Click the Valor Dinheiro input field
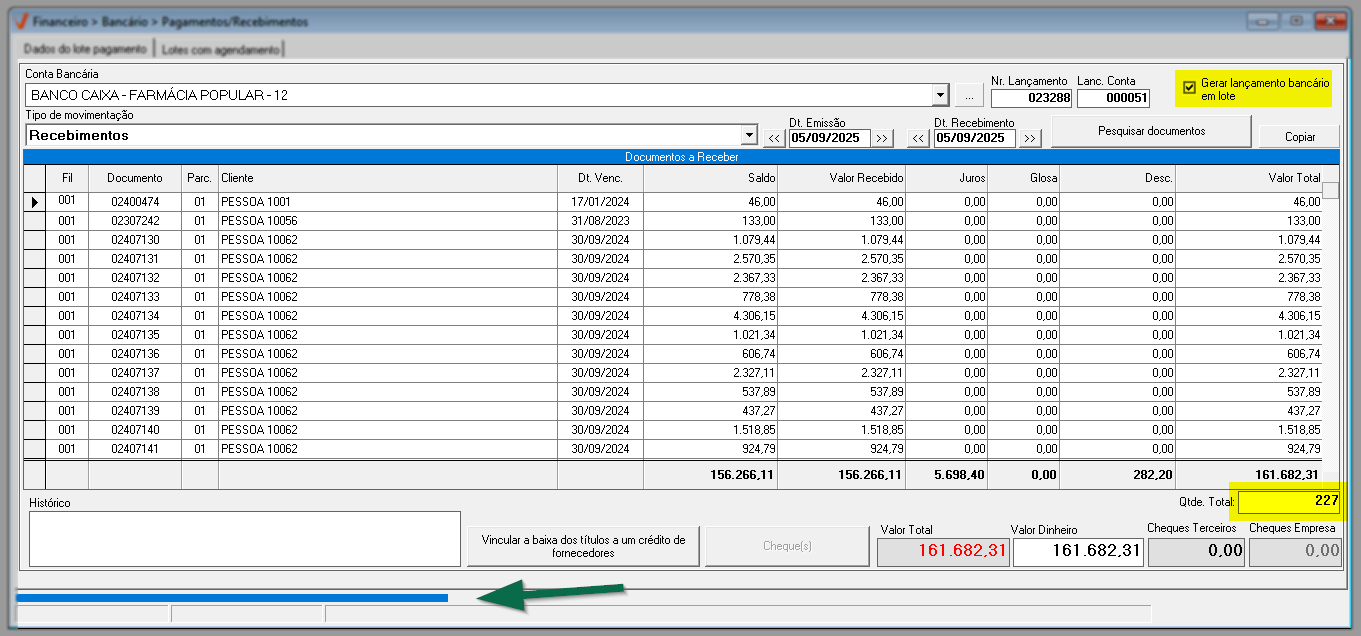1361x636 pixels. click(1077, 551)
